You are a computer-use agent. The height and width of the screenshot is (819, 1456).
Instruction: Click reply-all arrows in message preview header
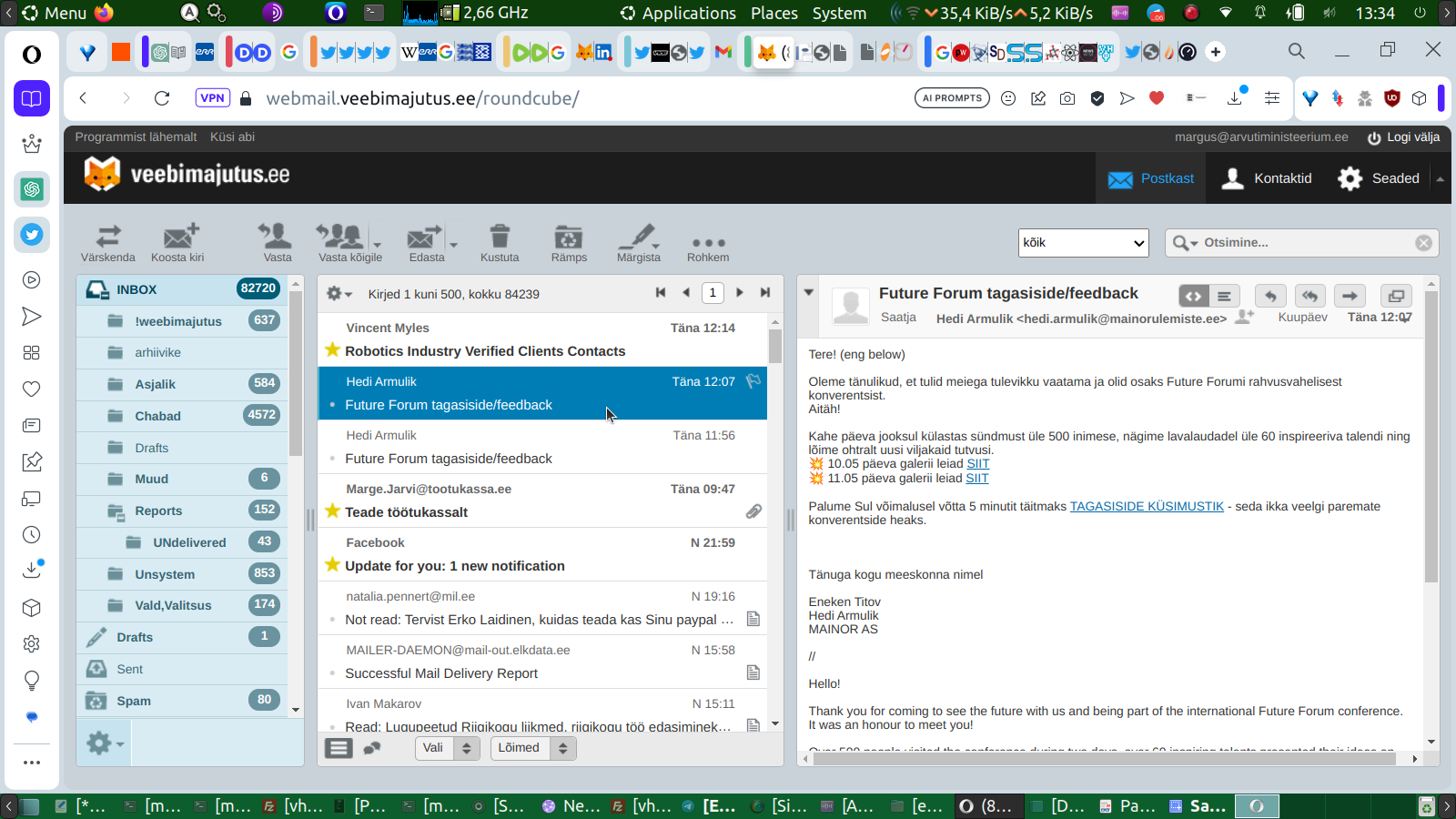(x=1309, y=296)
